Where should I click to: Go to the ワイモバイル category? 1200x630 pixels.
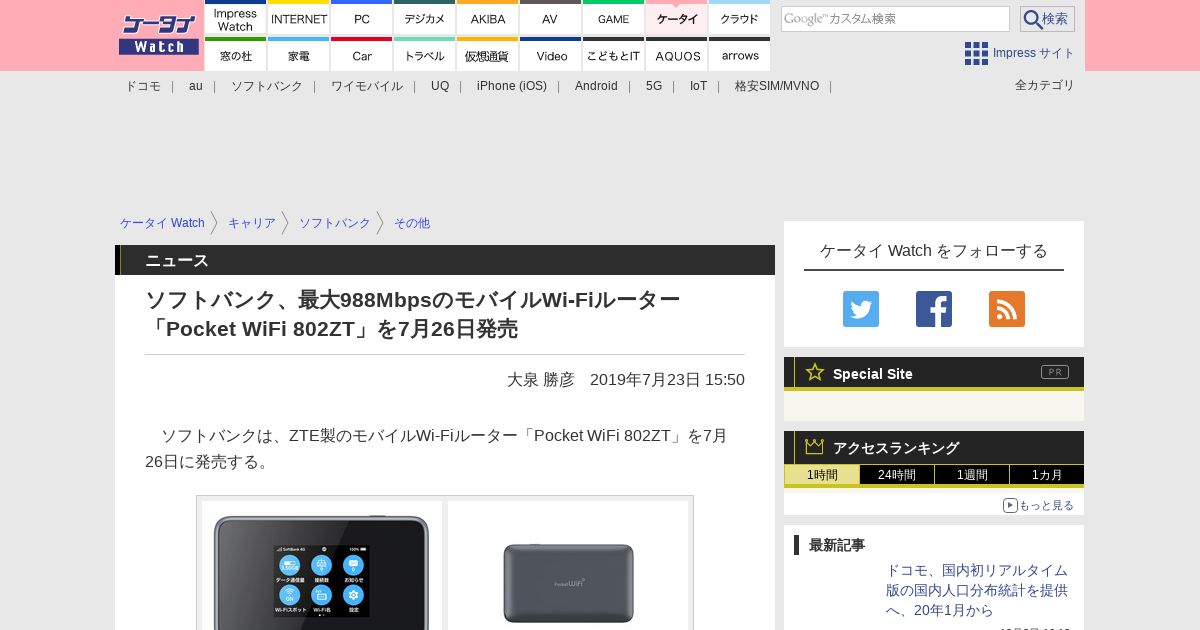coord(367,86)
